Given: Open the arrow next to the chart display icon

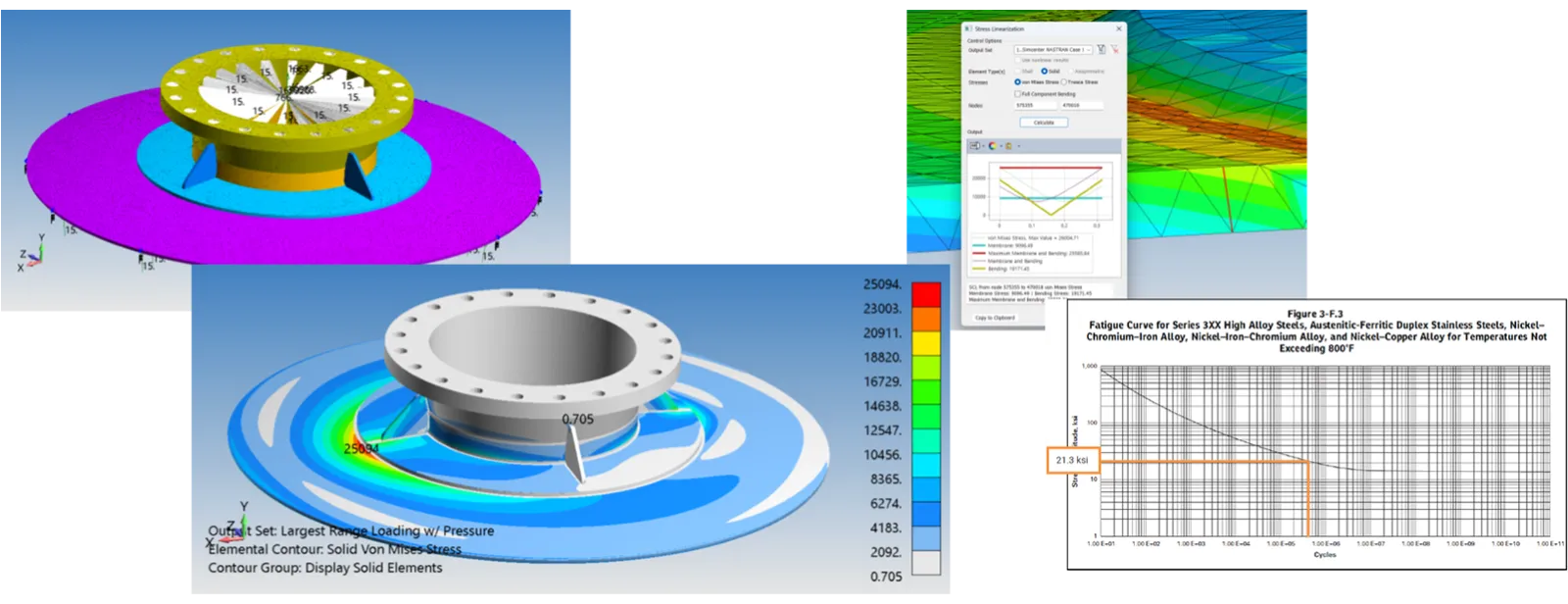Looking at the screenshot, I should [x=983, y=146].
